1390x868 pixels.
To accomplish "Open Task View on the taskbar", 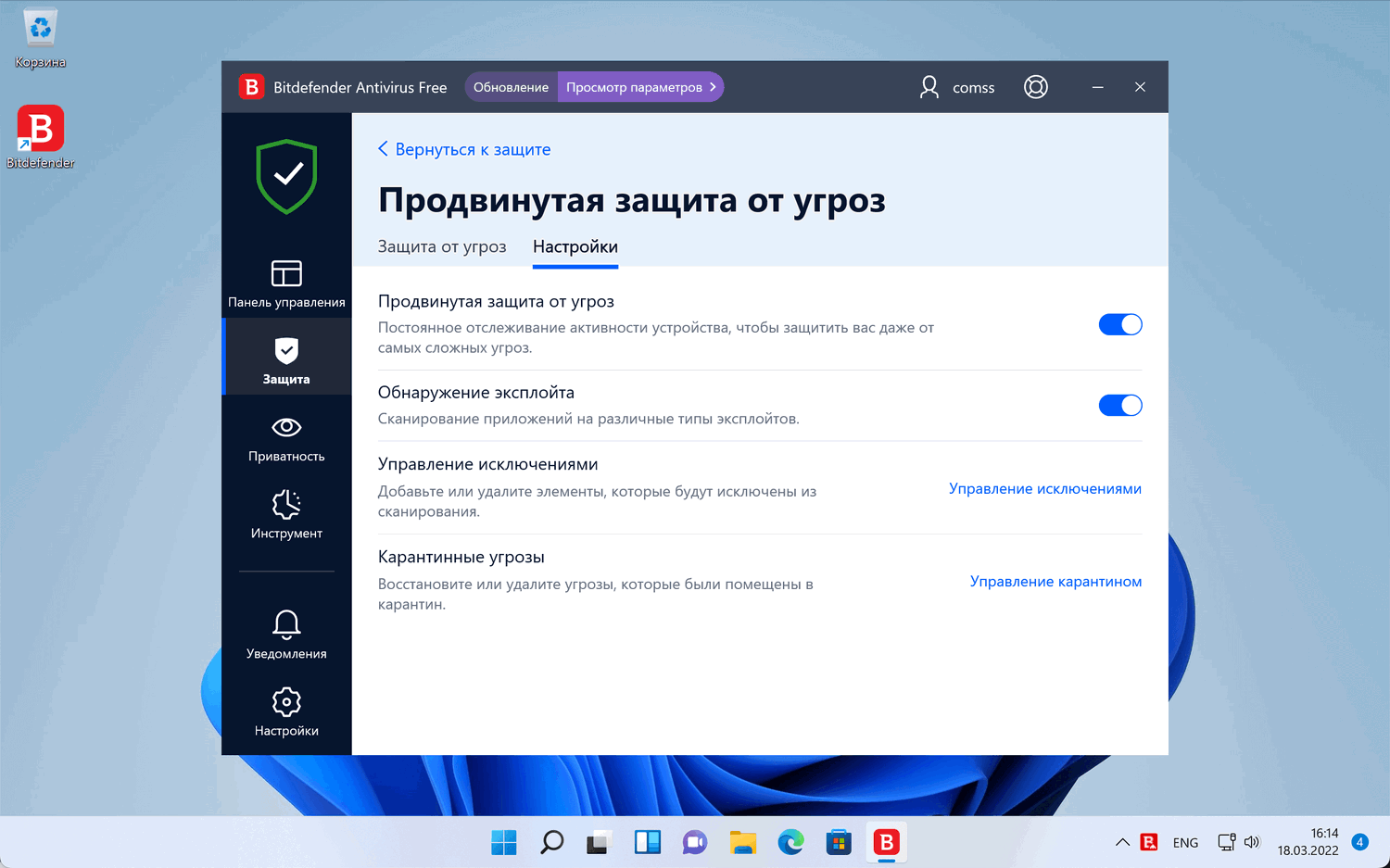I will [x=600, y=842].
